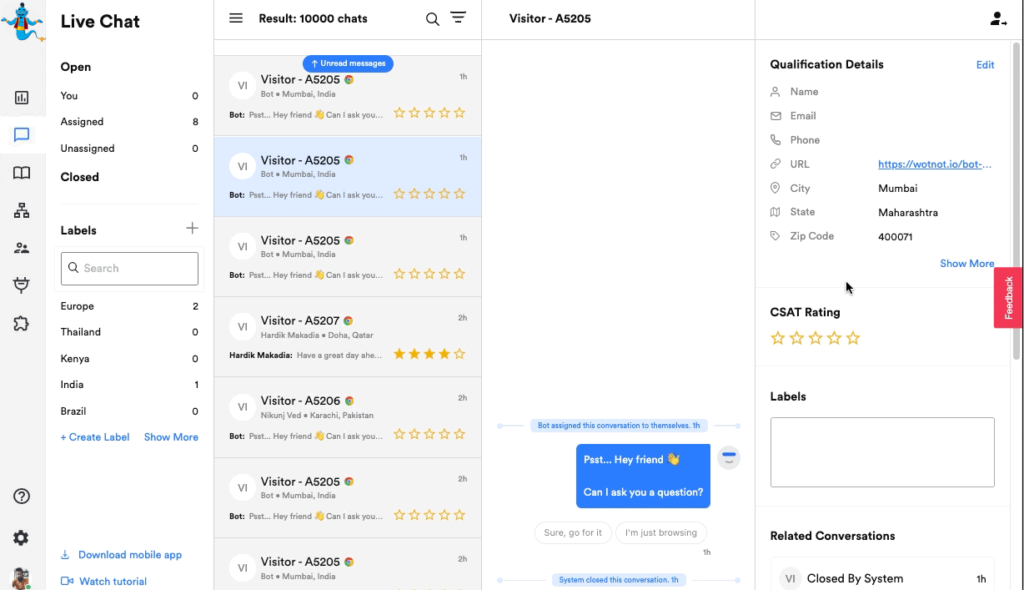Open the filter icon above chat list
The width and height of the screenshot is (1024, 590).
(x=458, y=18)
